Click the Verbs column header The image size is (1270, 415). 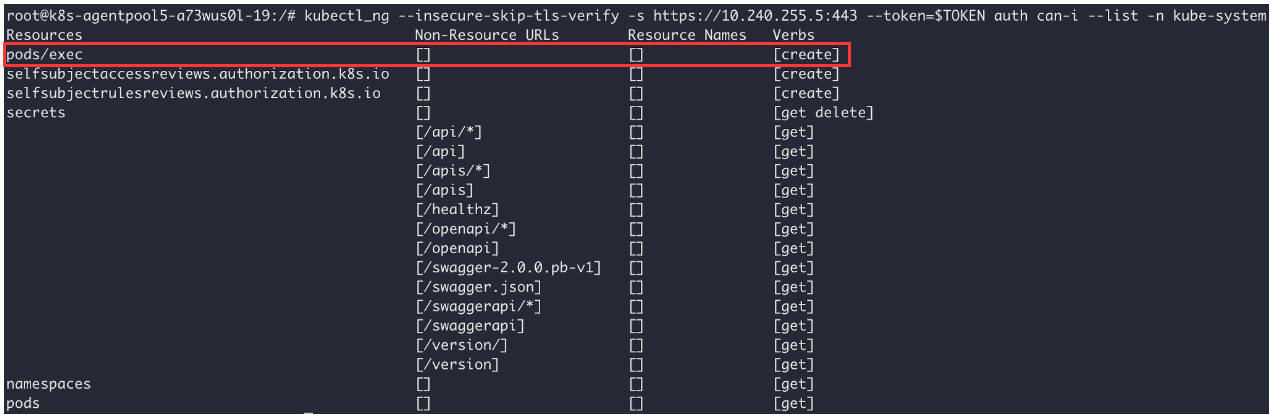(x=794, y=35)
